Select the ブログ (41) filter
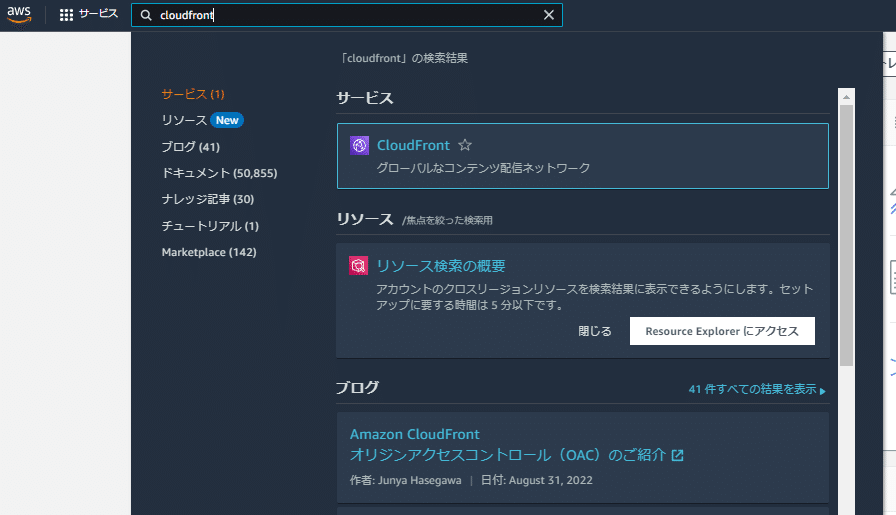The height and width of the screenshot is (515, 896). [x=191, y=147]
